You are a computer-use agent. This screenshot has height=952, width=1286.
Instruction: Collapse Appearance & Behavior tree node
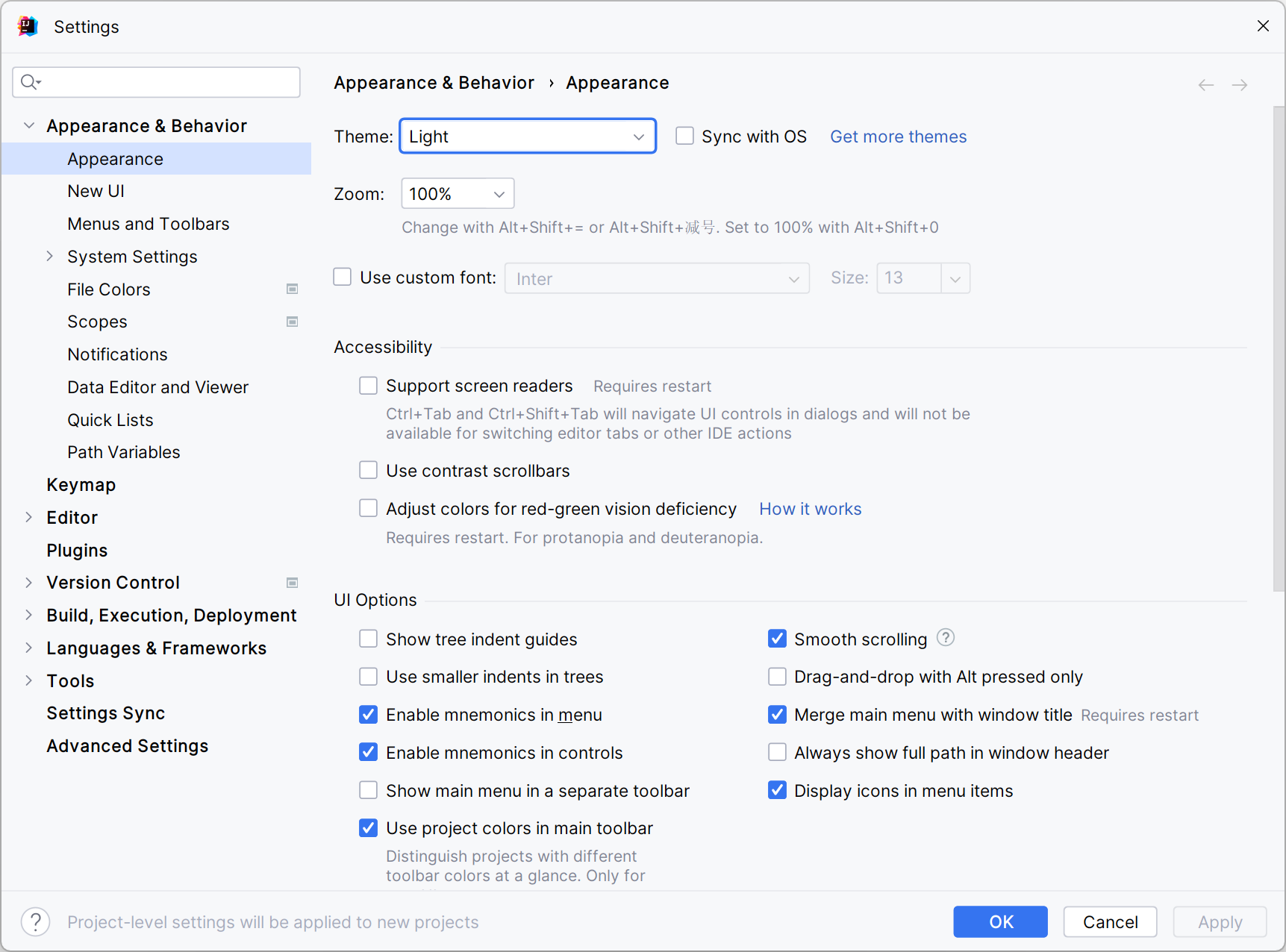pos(29,125)
